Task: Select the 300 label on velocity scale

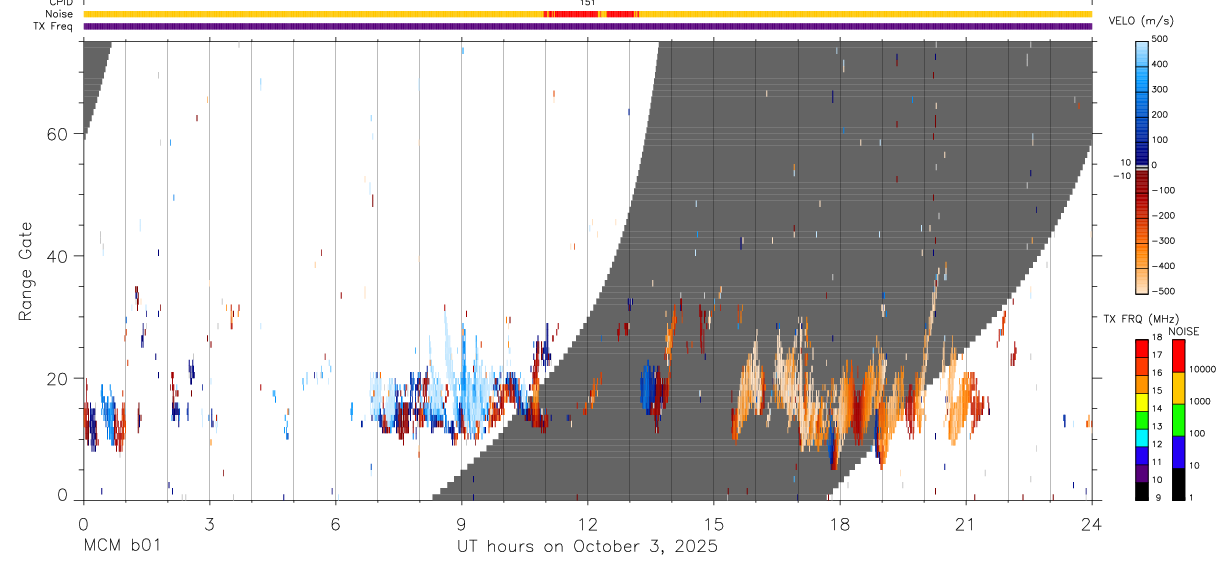Action: point(1162,89)
